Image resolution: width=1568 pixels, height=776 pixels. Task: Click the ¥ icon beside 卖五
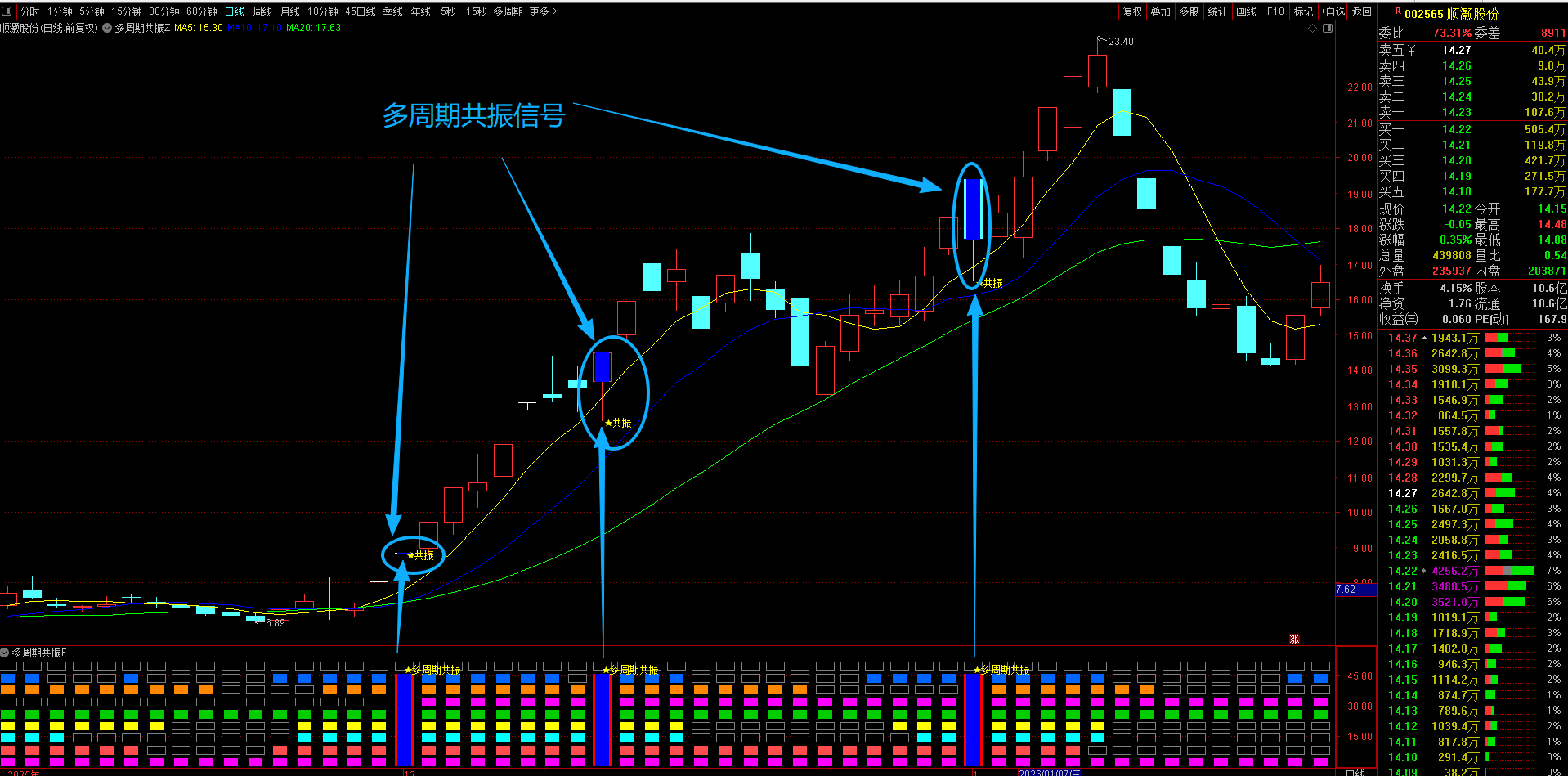[1411, 51]
